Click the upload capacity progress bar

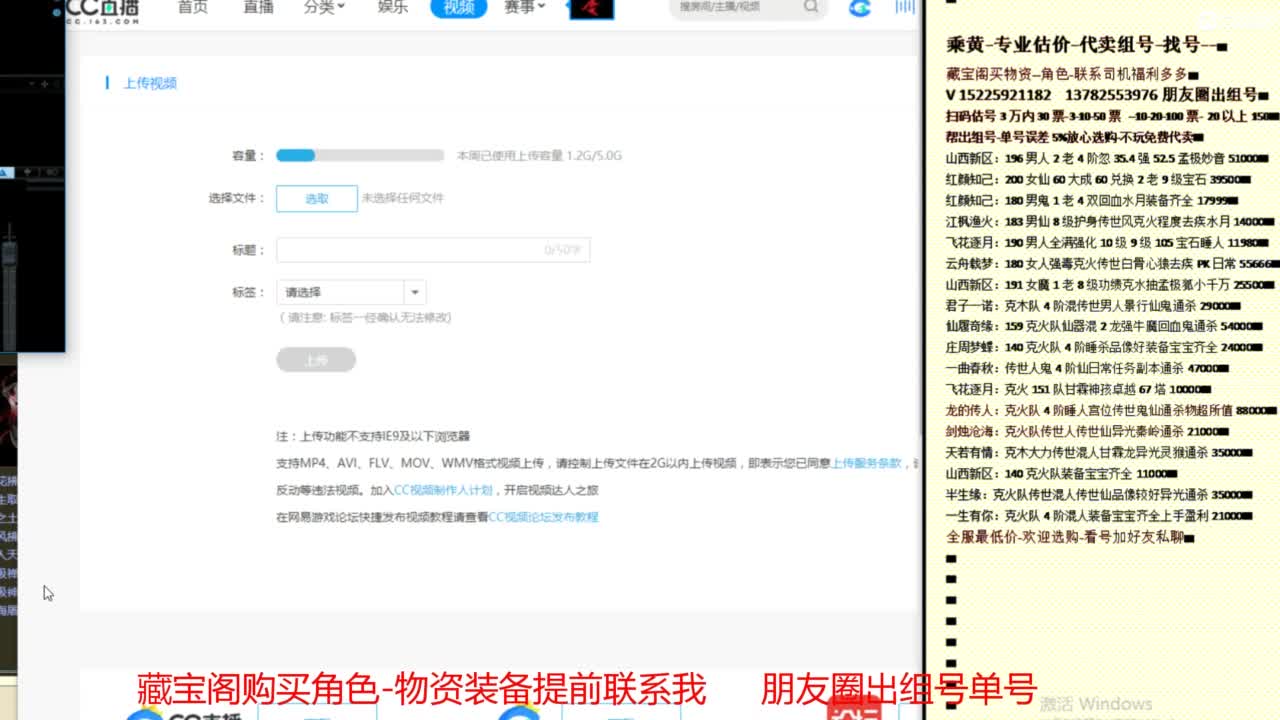coord(360,155)
